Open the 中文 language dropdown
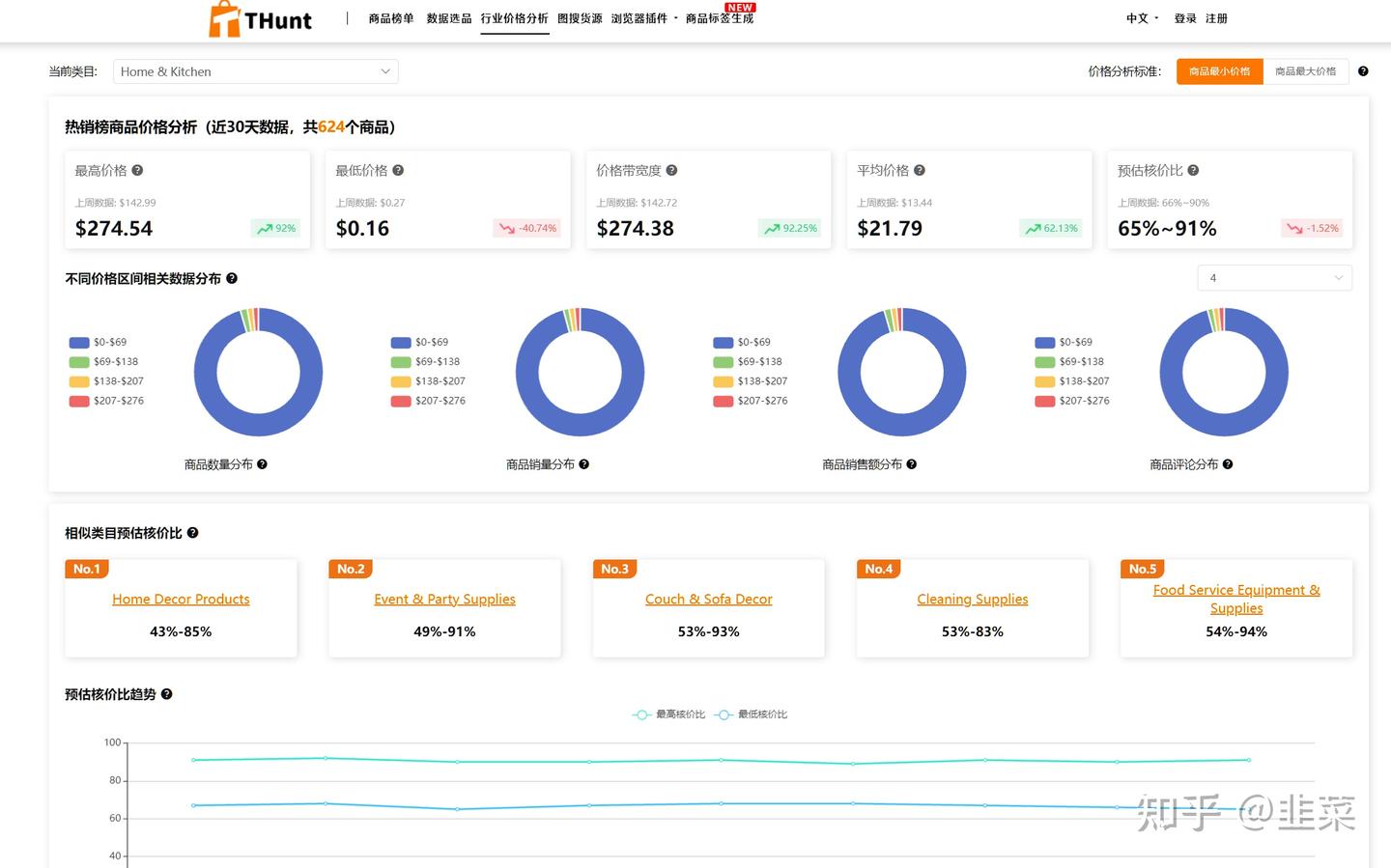The image size is (1391, 868). (x=1142, y=18)
